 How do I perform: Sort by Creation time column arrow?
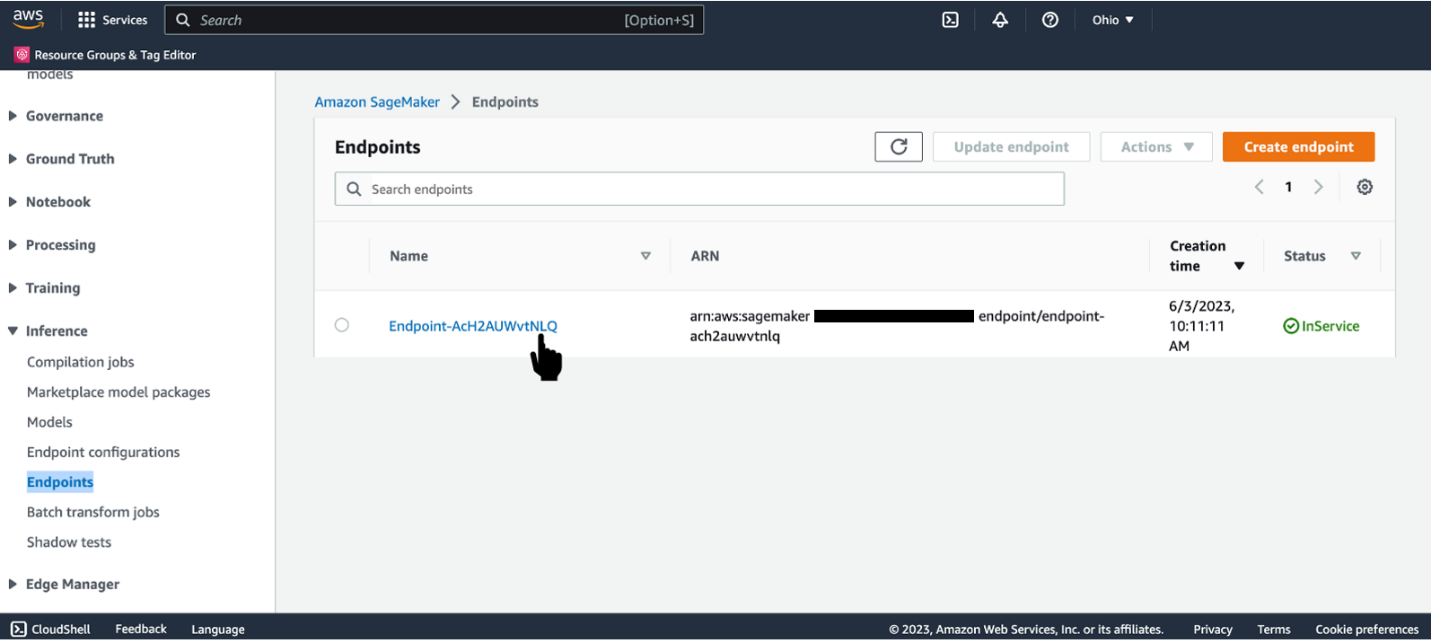click(1239, 266)
